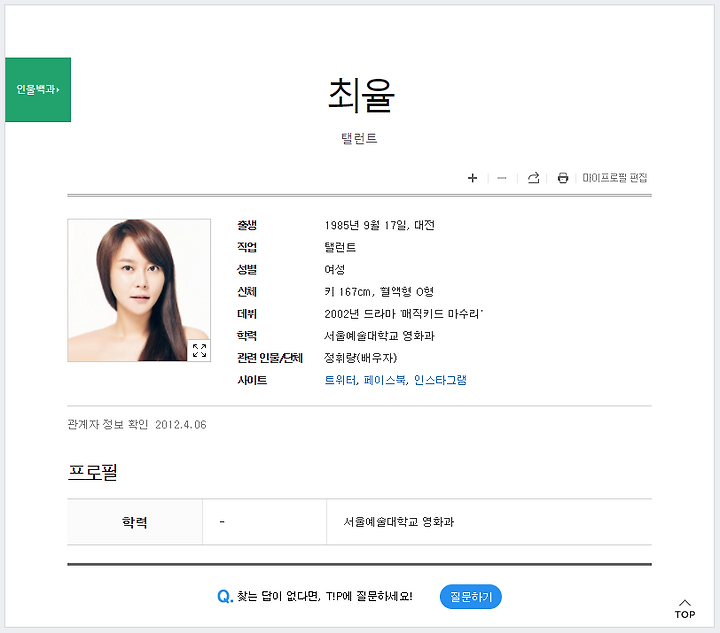Click the 탤런트 subtitle under the name

tap(359, 138)
